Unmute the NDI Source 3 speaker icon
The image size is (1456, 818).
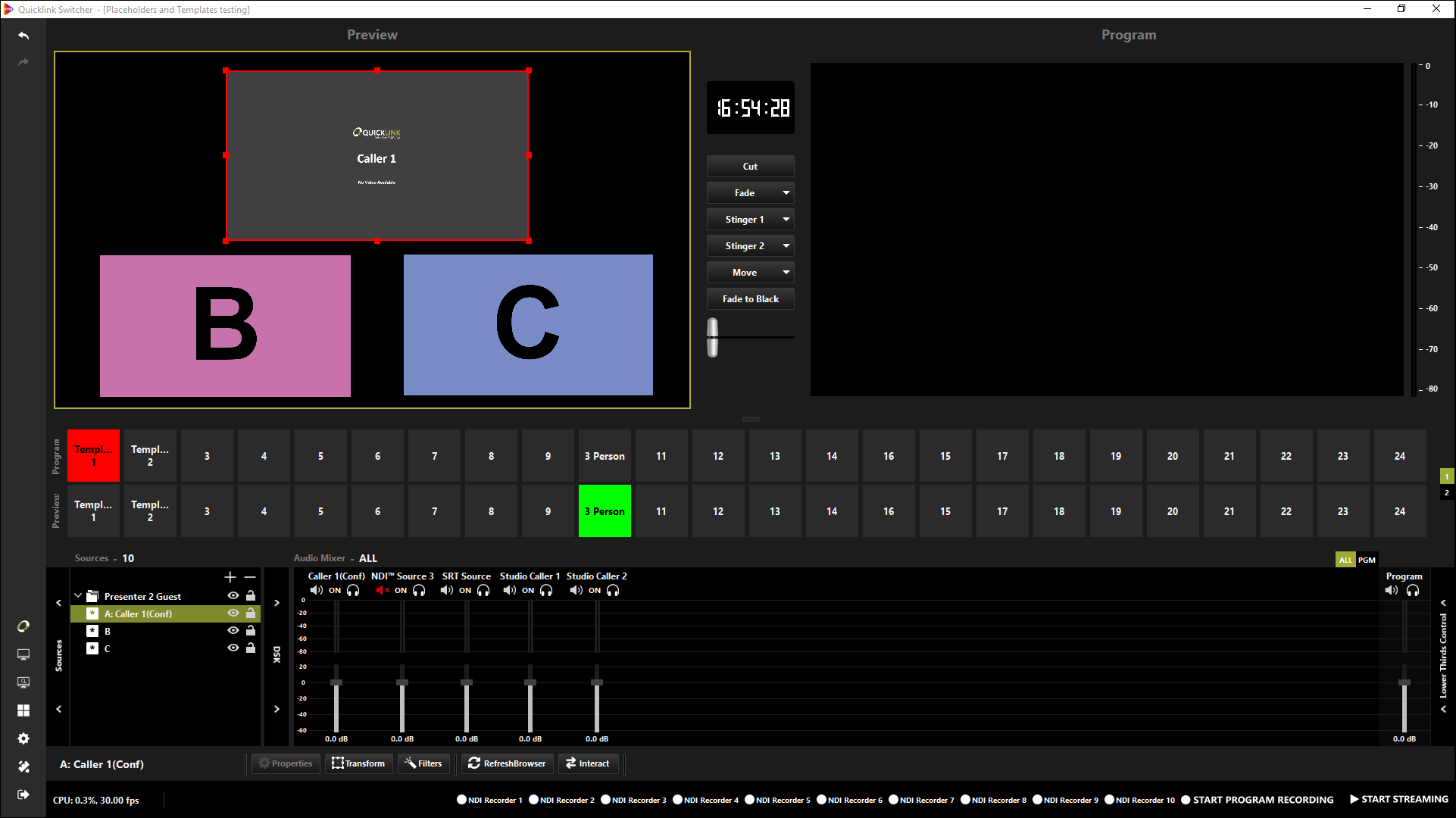pyautogui.click(x=382, y=591)
